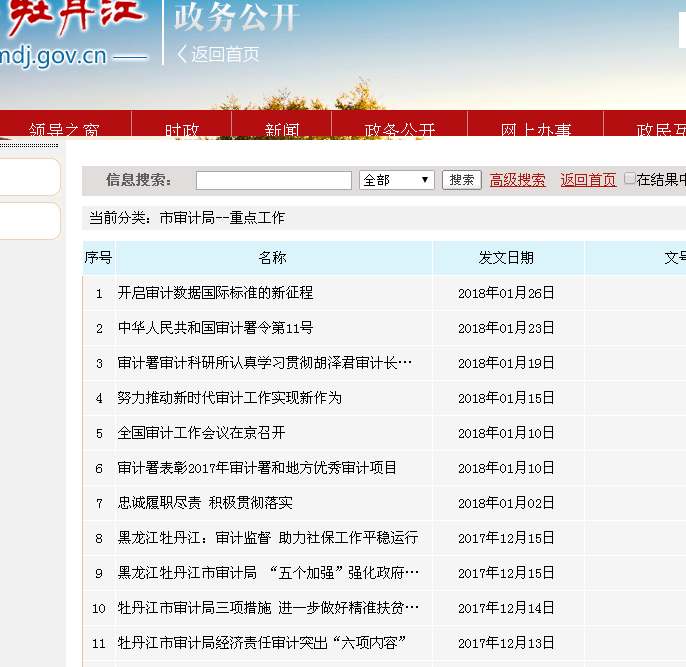Open the 时政 navigation tab
The width and height of the screenshot is (686, 667).
point(182,130)
